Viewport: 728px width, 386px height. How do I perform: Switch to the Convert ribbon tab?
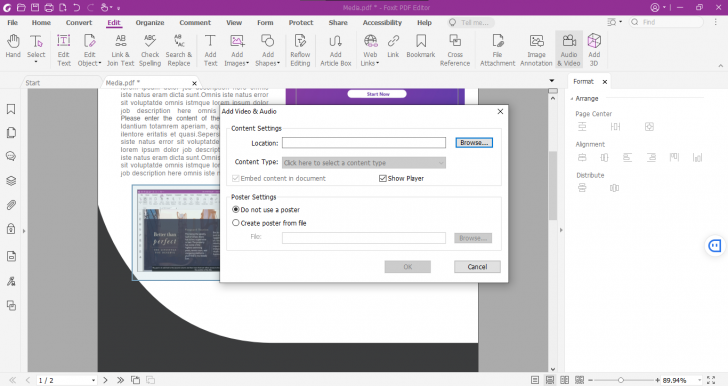[78, 22]
